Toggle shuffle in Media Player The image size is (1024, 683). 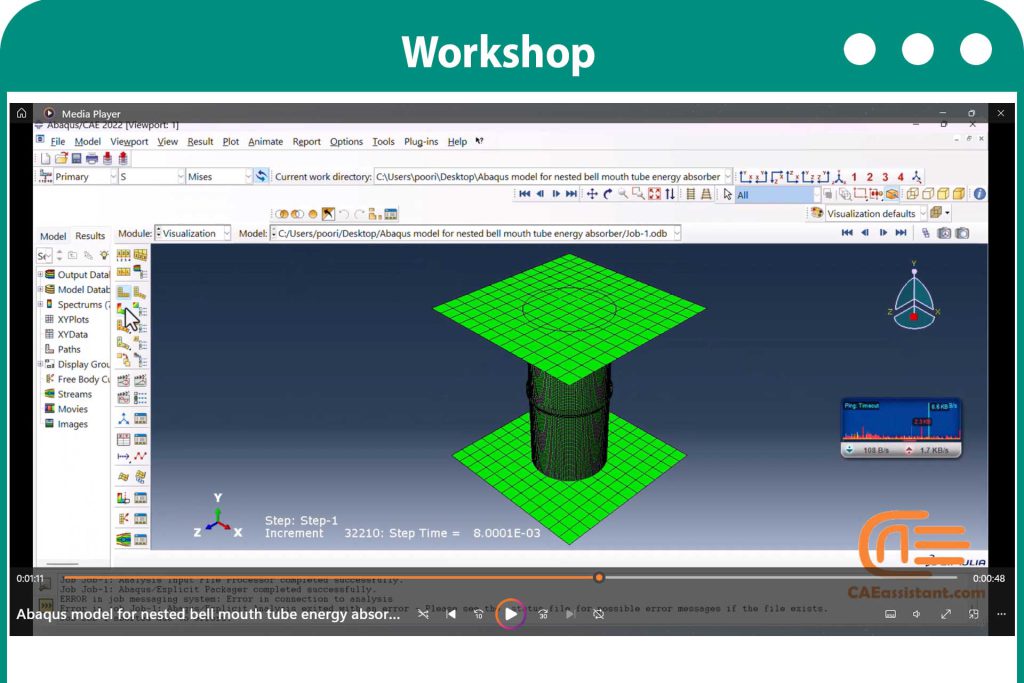pyautogui.click(x=423, y=614)
